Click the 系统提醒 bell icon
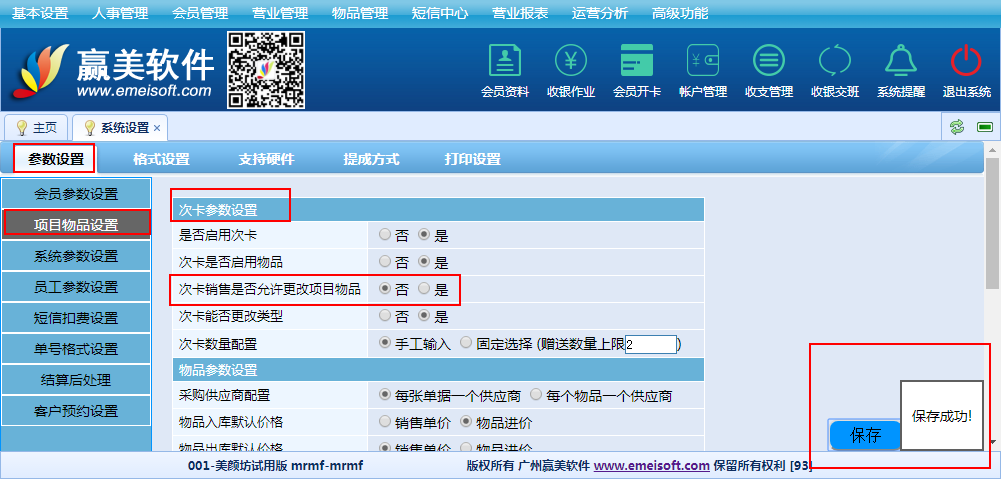The width and height of the screenshot is (1001, 479). point(901,62)
